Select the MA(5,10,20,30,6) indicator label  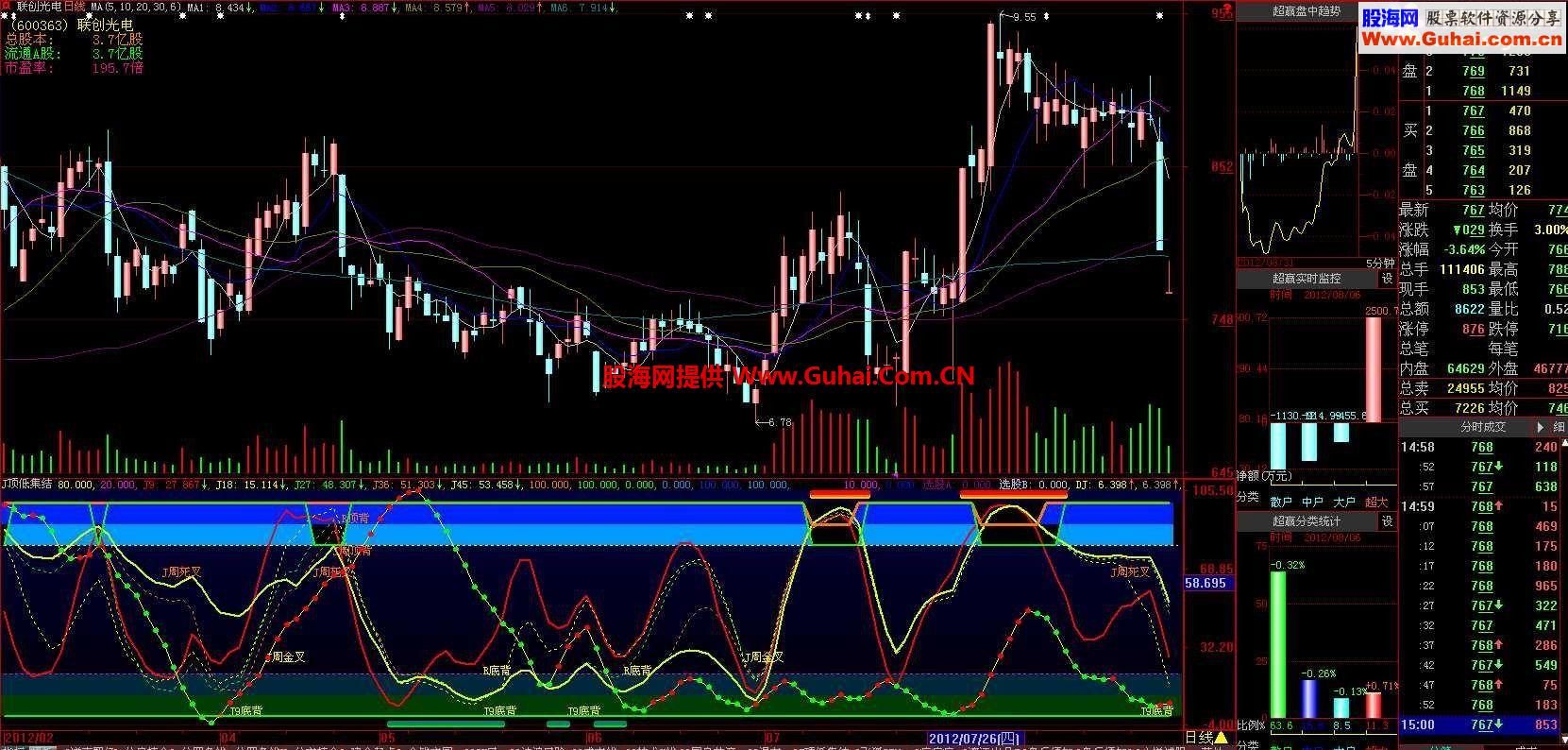[x=135, y=7]
